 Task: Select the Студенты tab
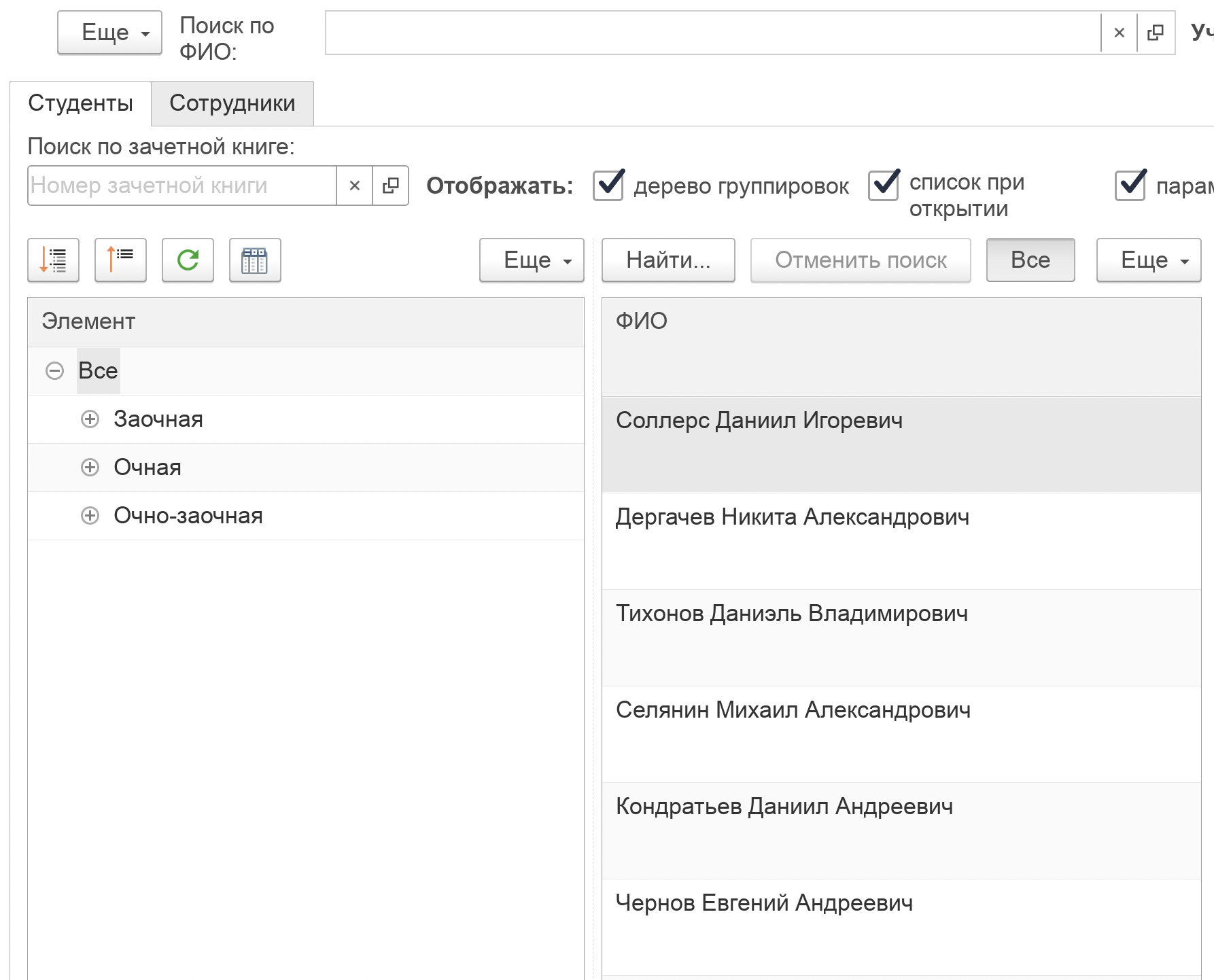click(x=80, y=103)
